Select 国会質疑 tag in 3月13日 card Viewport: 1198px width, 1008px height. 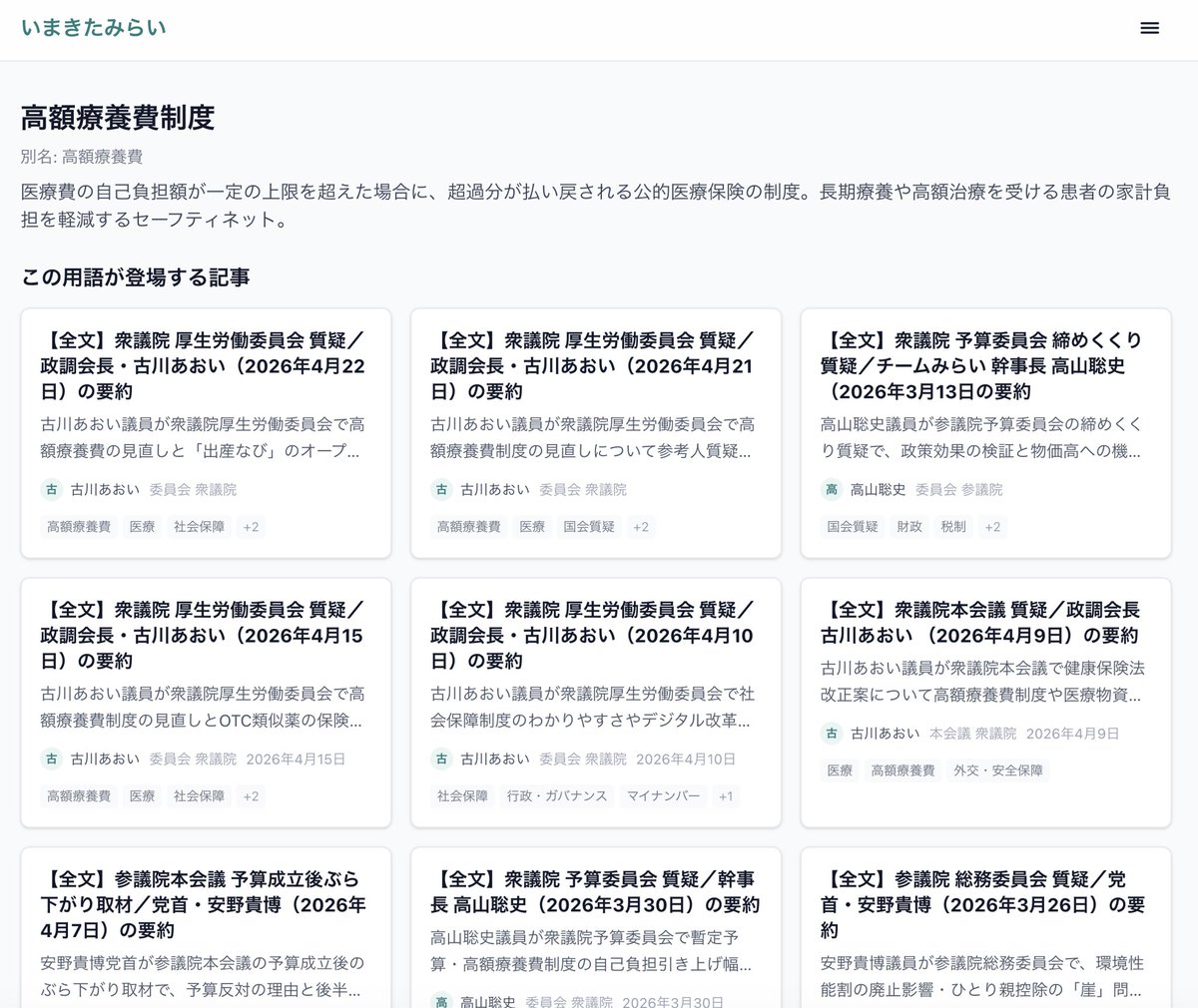point(853,526)
